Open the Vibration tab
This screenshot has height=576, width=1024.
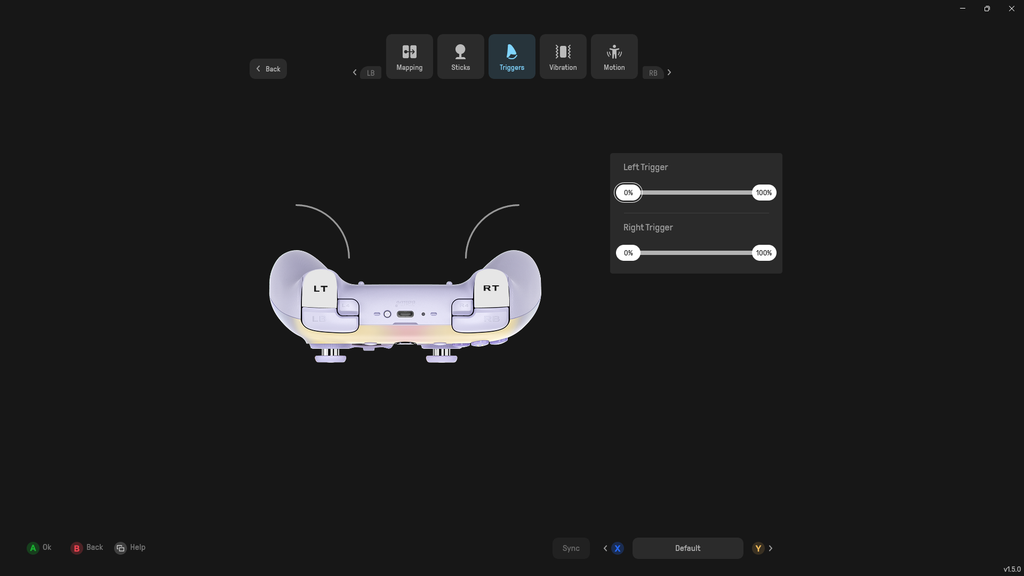pyautogui.click(x=563, y=57)
